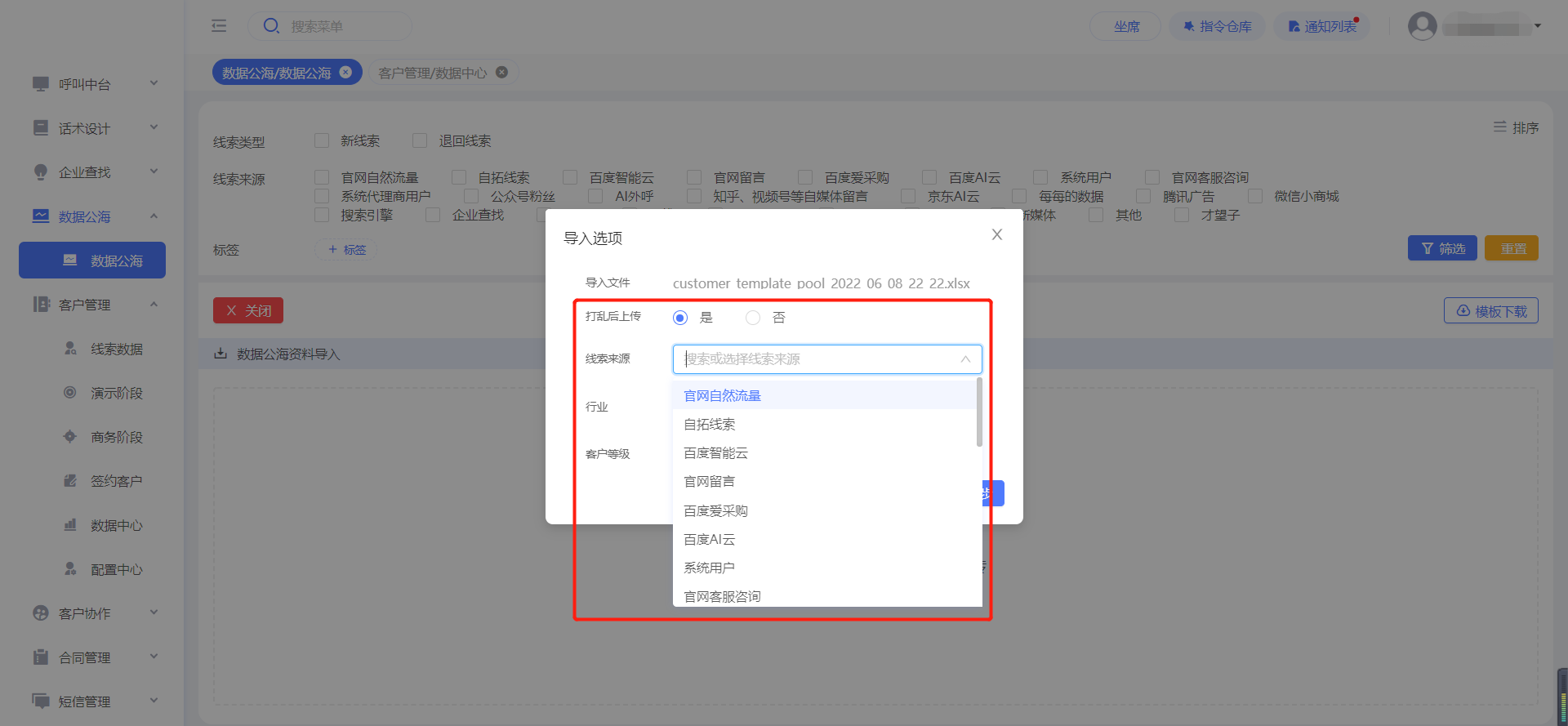The image size is (1568, 726).
Task: Open the 指令仓库 button
Action: point(1217,26)
